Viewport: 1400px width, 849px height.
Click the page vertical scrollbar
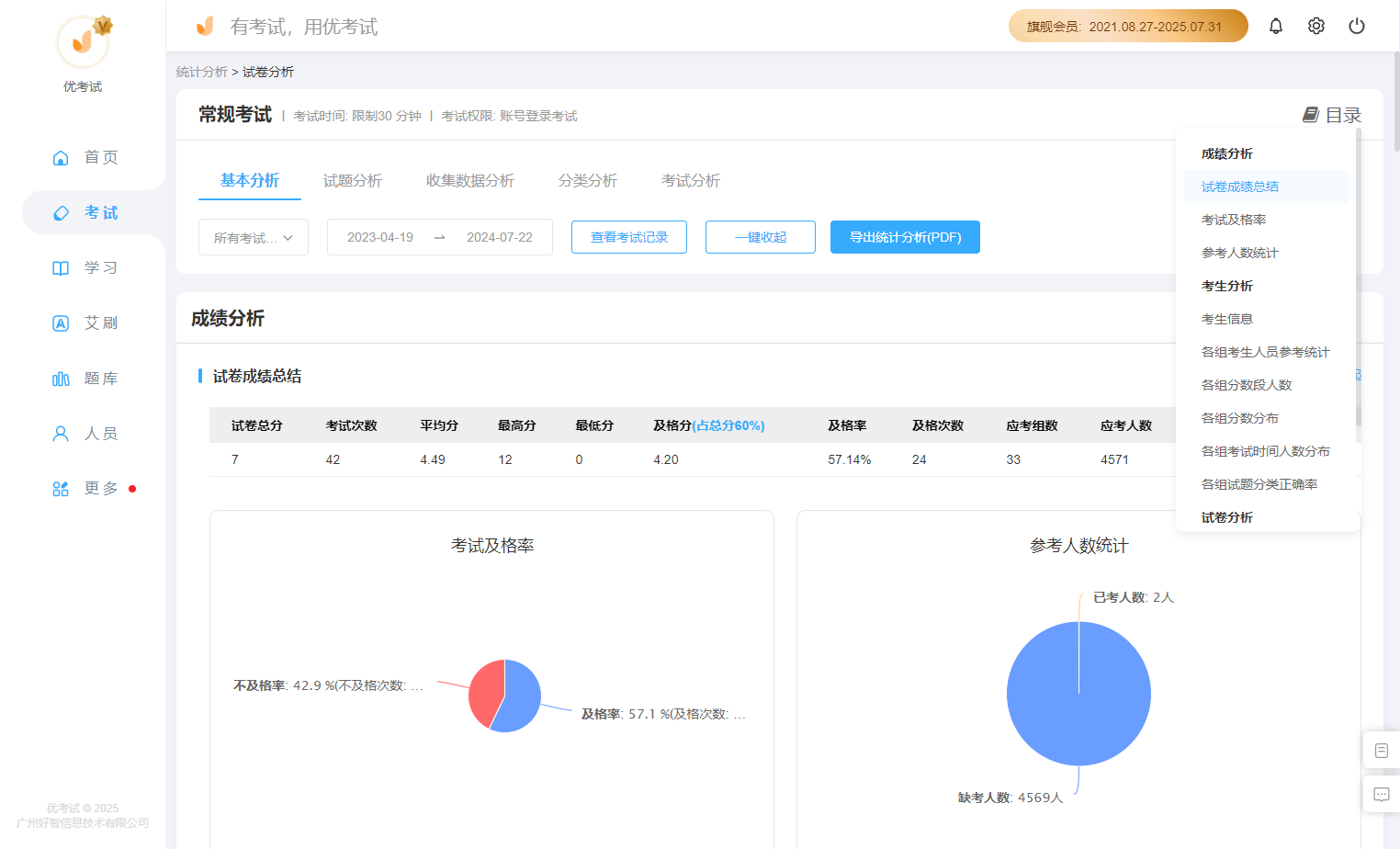point(1396,101)
